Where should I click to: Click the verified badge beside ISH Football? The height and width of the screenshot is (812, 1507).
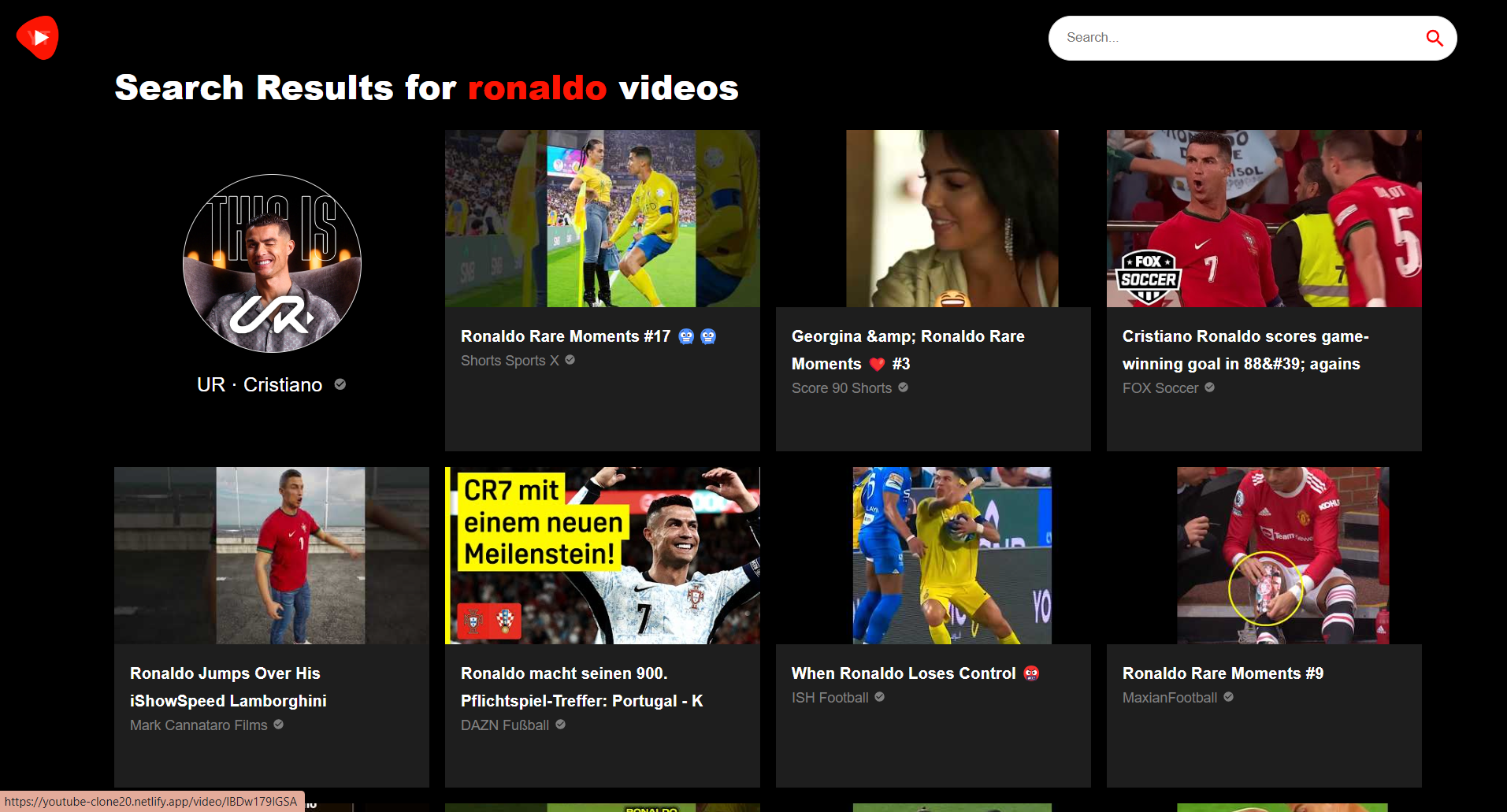point(879,697)
